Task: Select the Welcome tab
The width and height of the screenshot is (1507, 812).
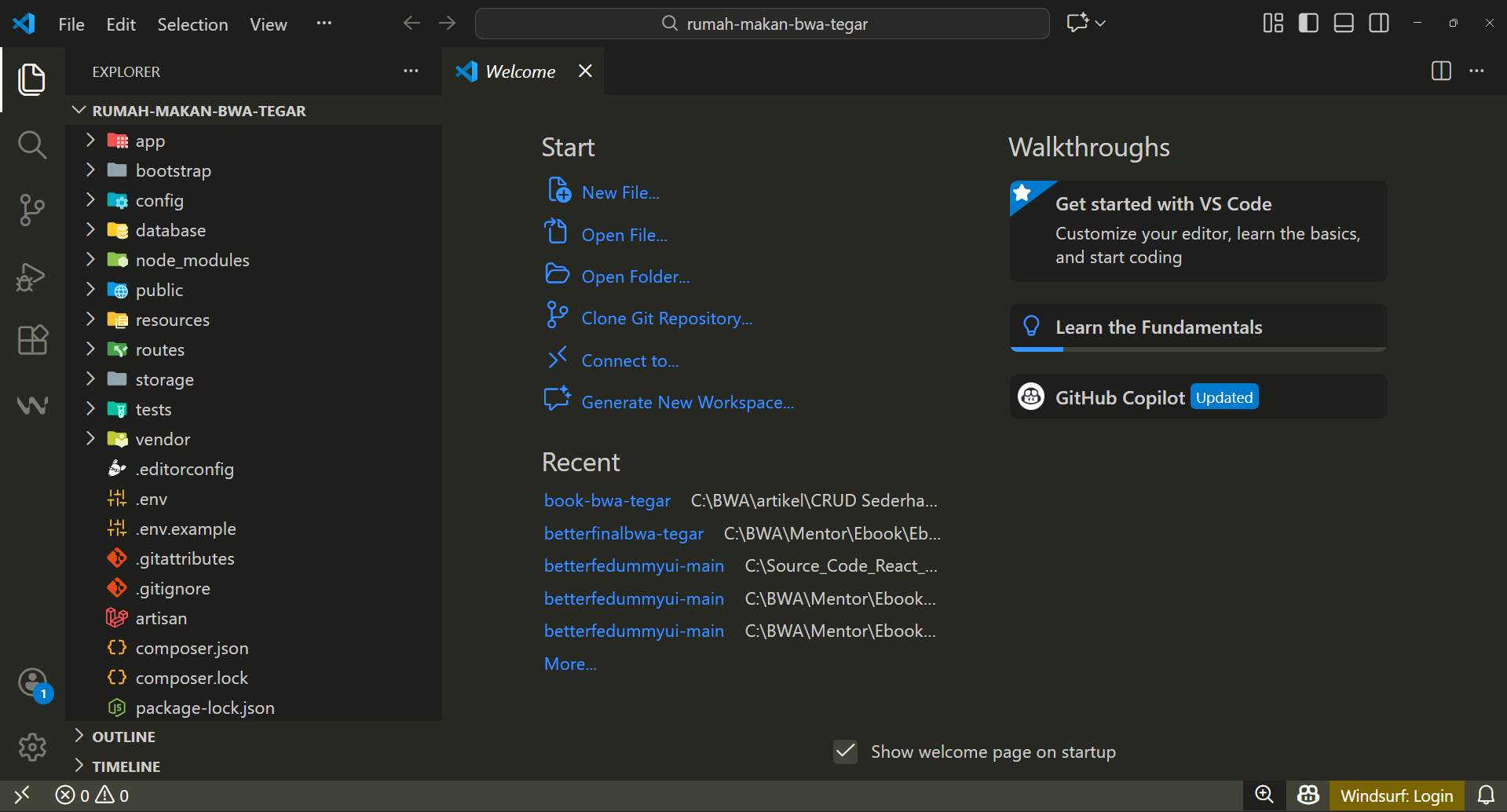Action: click(519, 71)
